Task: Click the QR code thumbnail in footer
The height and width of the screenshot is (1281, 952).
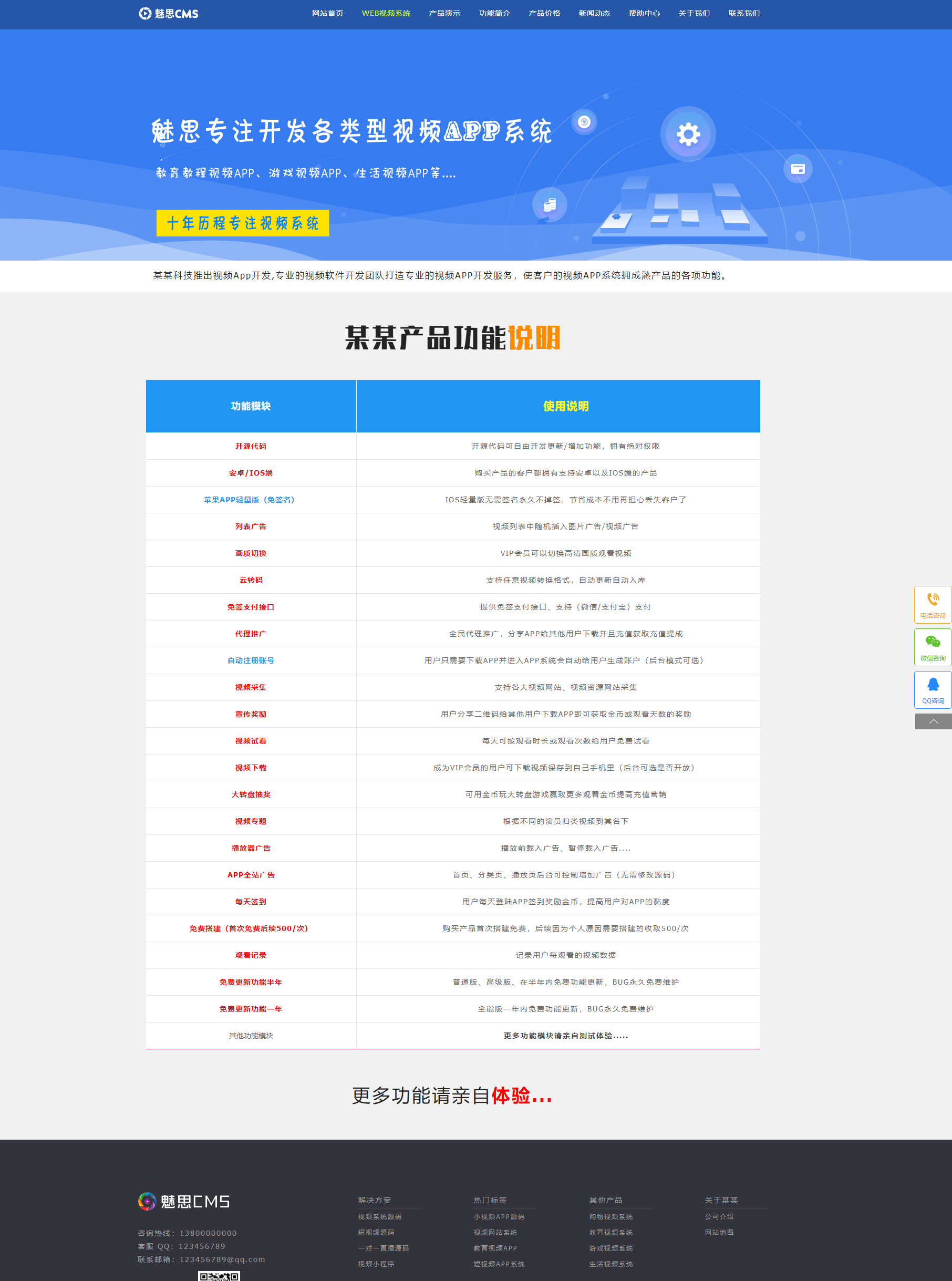Action: 219,1275
